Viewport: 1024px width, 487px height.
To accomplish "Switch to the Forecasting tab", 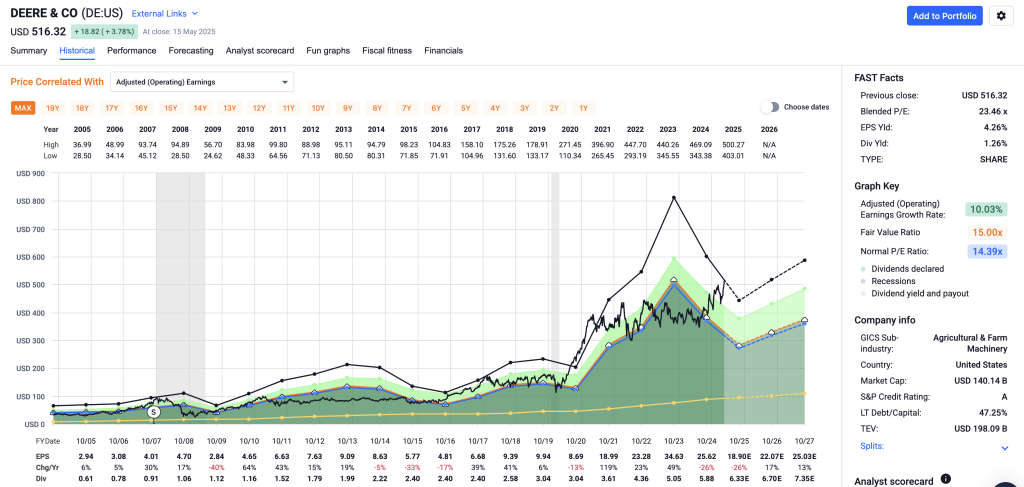I will click(190, 50).
